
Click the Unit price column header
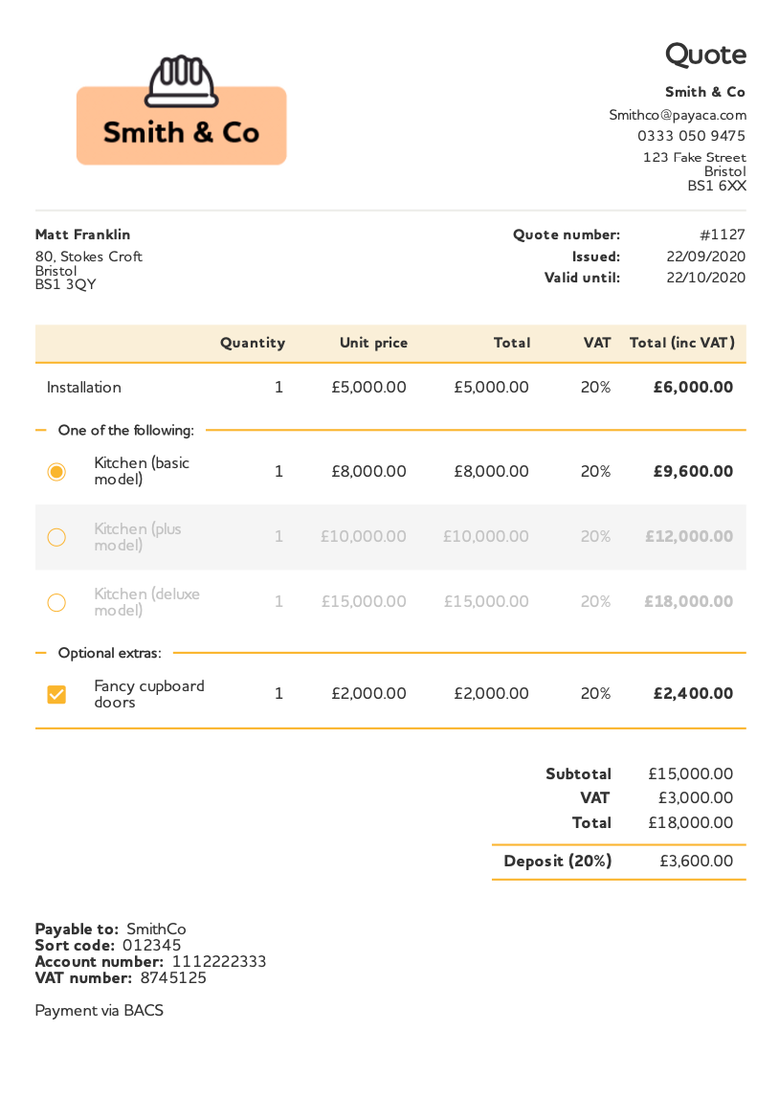[373, 343]
